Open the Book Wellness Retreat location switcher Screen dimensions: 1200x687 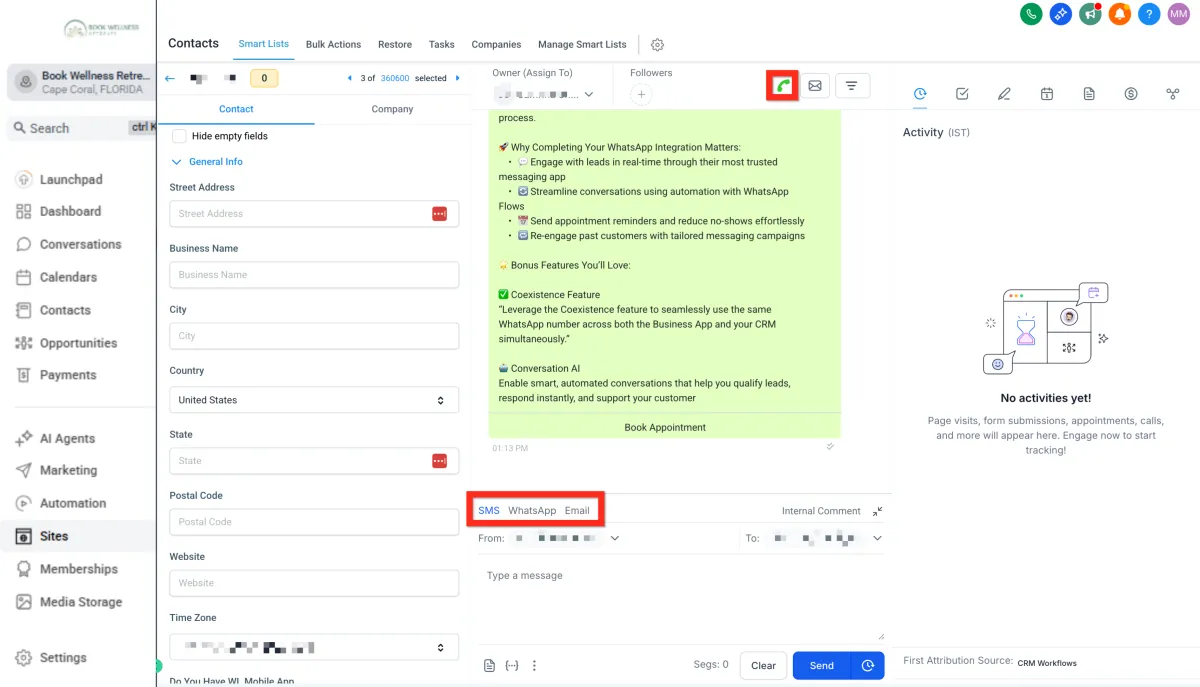tap(82, 82)
